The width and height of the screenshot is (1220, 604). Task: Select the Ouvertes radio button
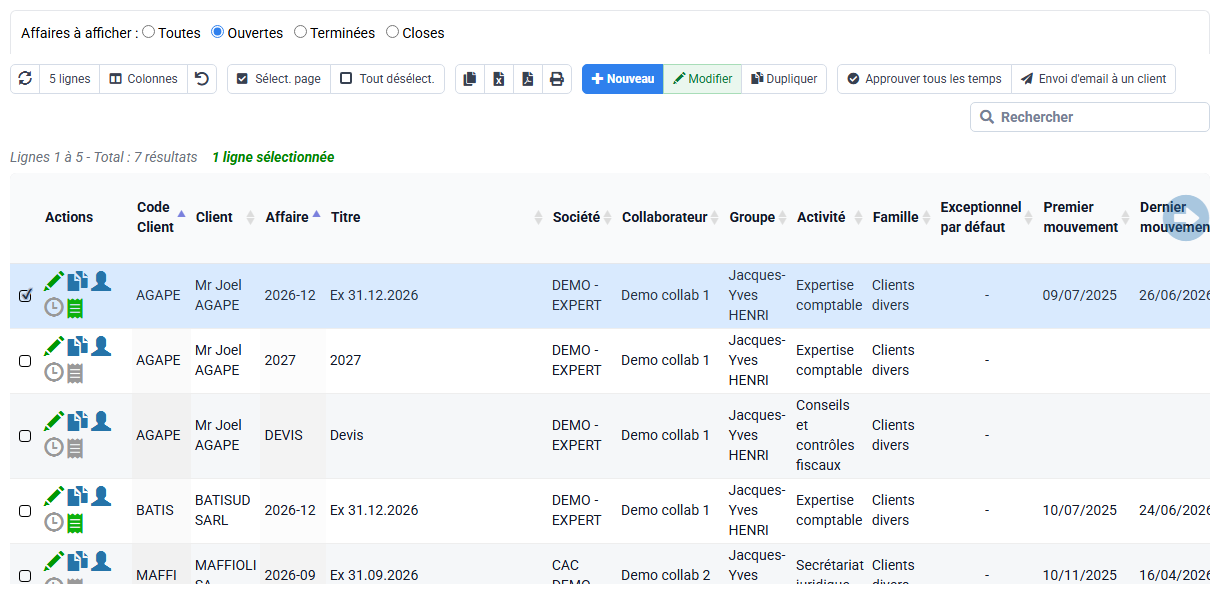click(x=217, y=32)
